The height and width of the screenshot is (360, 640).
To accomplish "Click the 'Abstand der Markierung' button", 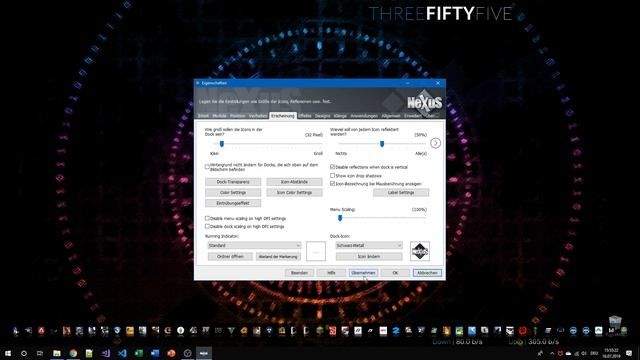I will [278, 256].
